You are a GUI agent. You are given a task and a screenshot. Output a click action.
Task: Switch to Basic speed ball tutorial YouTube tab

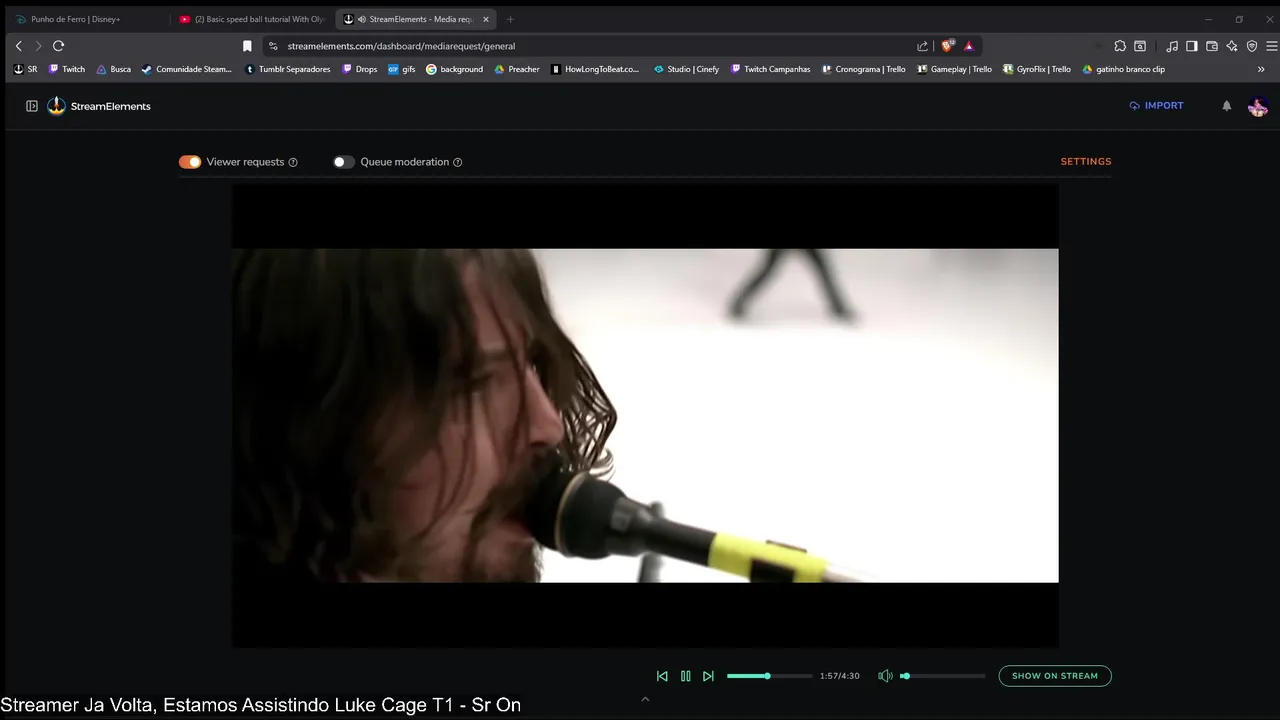point(252,19)
